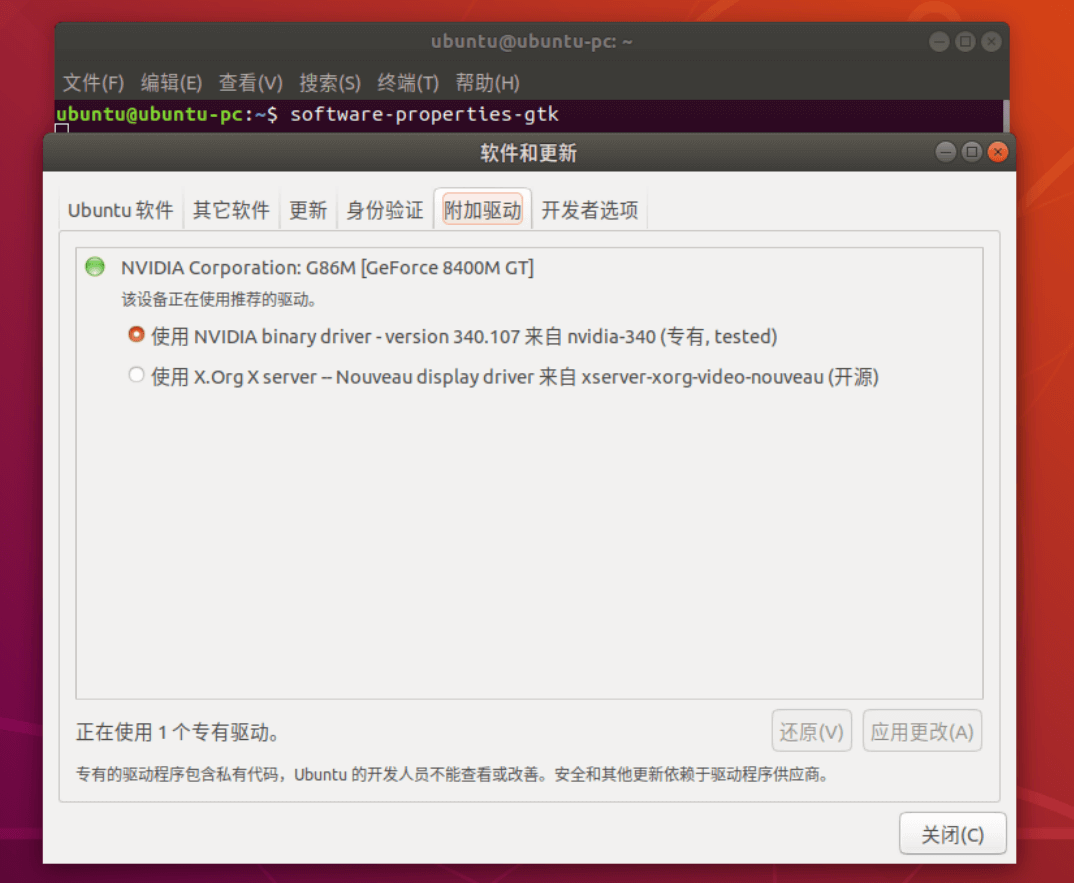Click the 还原(V) button
Screen dimensions: 1074x883
(x=811, y=731)
